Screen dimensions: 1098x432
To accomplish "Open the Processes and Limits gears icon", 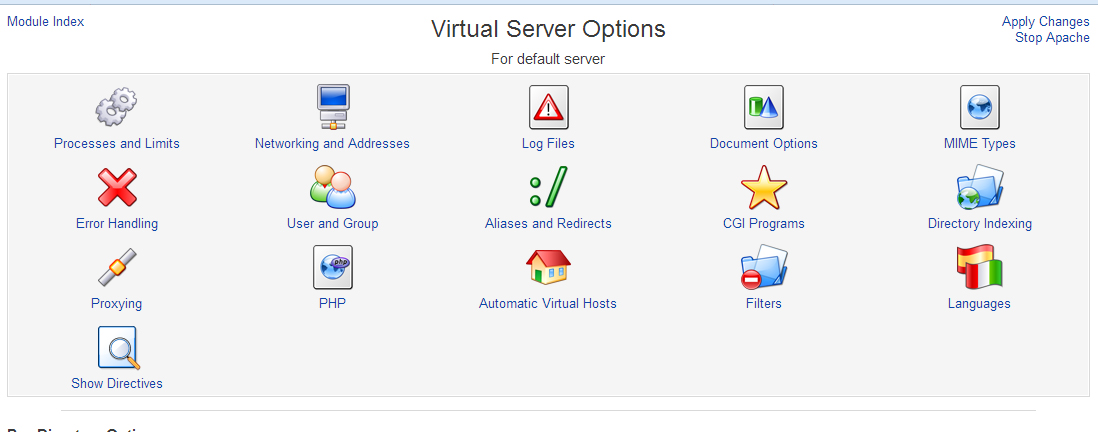I will (x=116, y=107).
